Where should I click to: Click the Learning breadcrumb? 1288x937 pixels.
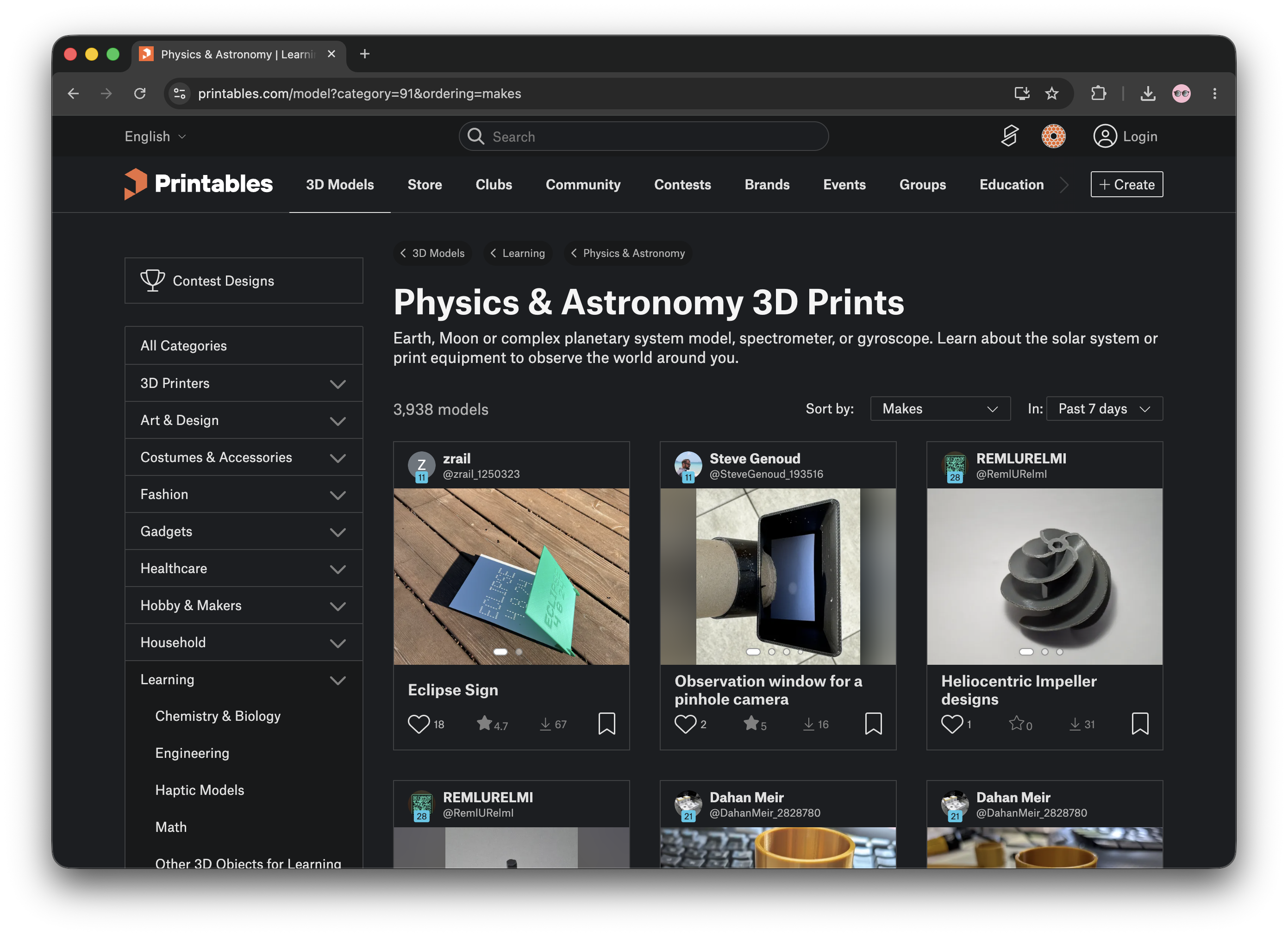(x=517, y=253)
